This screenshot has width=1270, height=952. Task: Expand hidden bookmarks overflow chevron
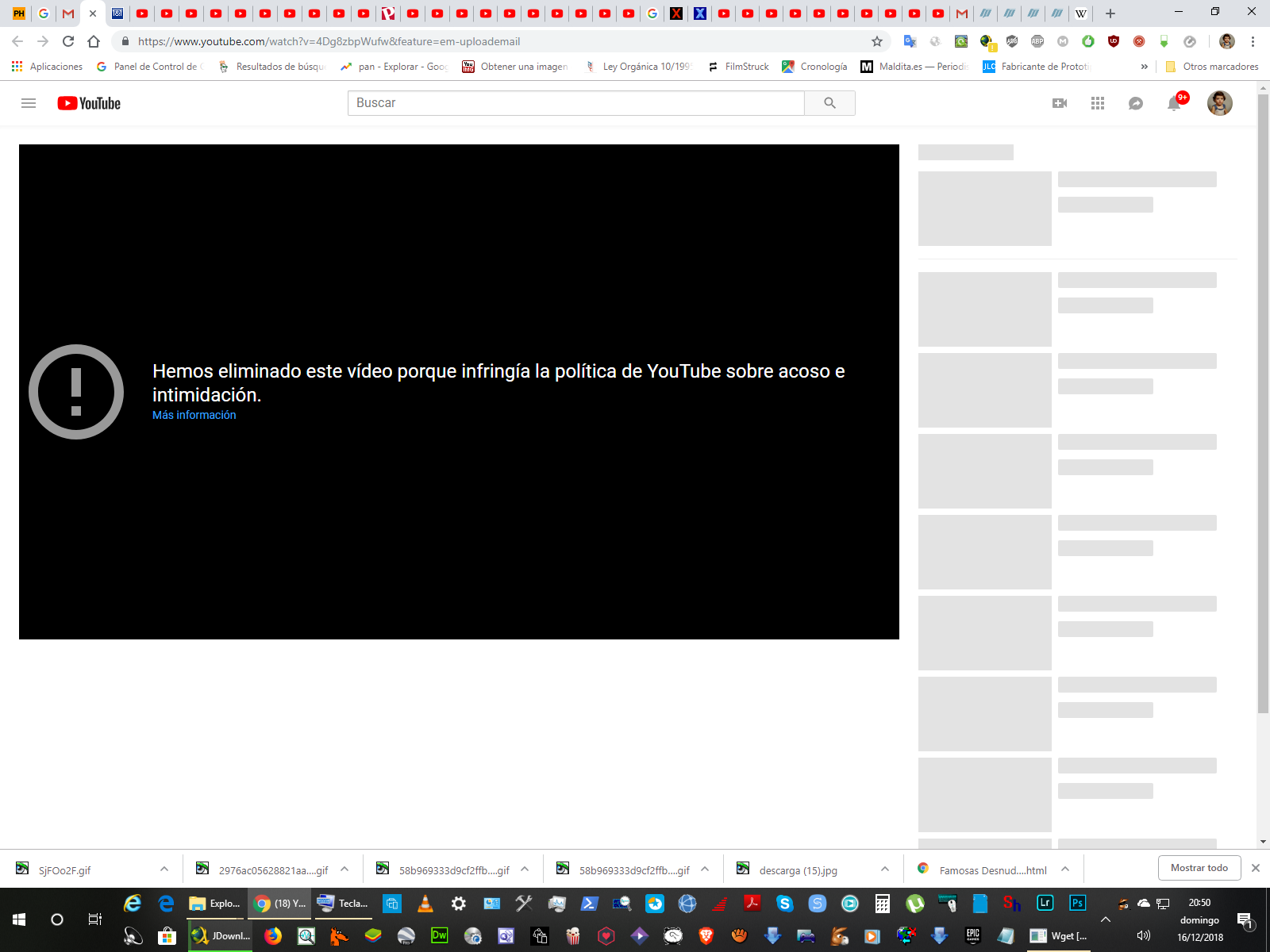click(x=1144, y=67)
